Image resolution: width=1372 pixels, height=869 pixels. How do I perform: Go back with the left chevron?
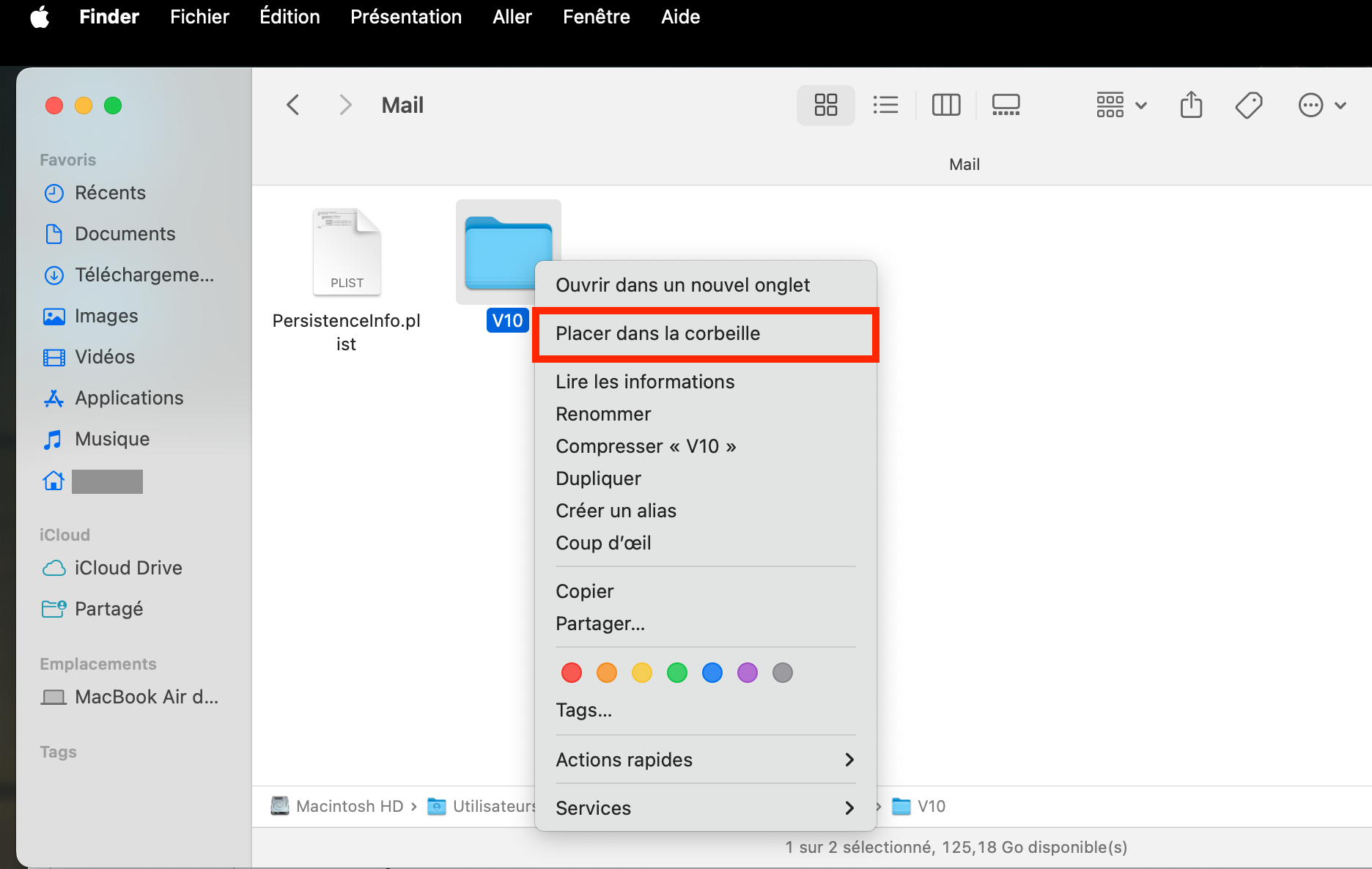[292, 105]
